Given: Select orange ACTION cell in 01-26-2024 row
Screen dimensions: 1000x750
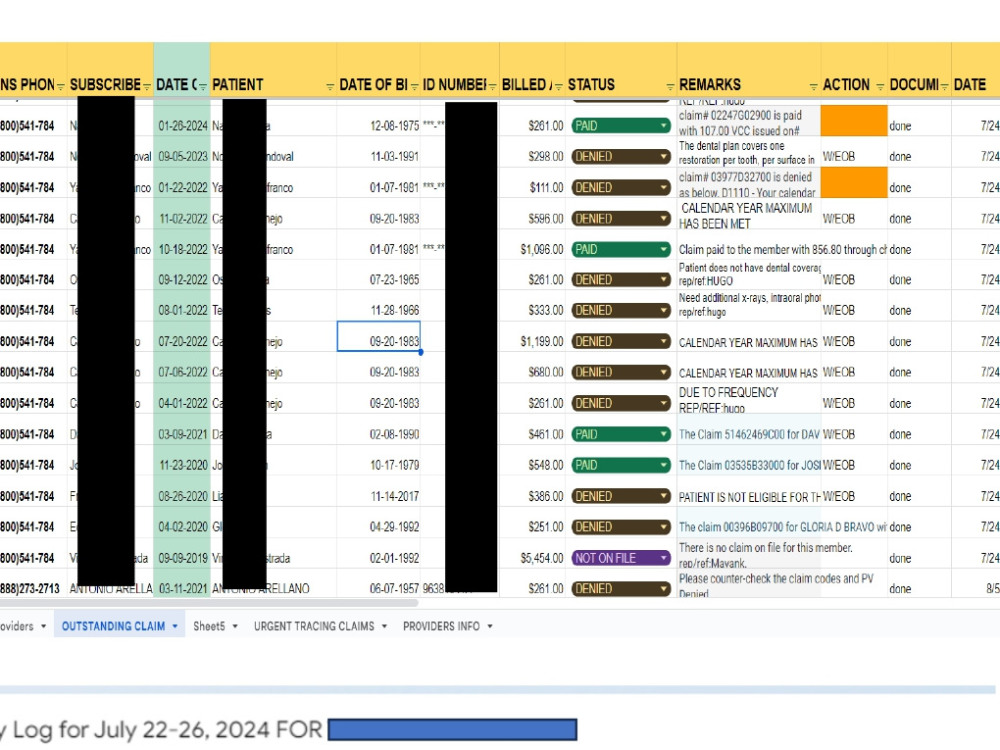Looking at the screenshot, I should (854, 121).
